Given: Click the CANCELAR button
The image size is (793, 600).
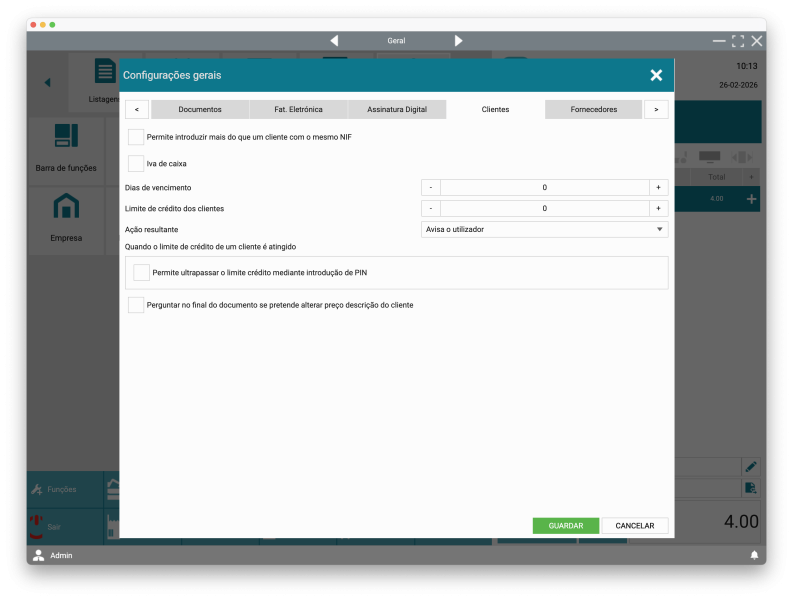Looking at the screenshot, I should (x=635, y=525).
